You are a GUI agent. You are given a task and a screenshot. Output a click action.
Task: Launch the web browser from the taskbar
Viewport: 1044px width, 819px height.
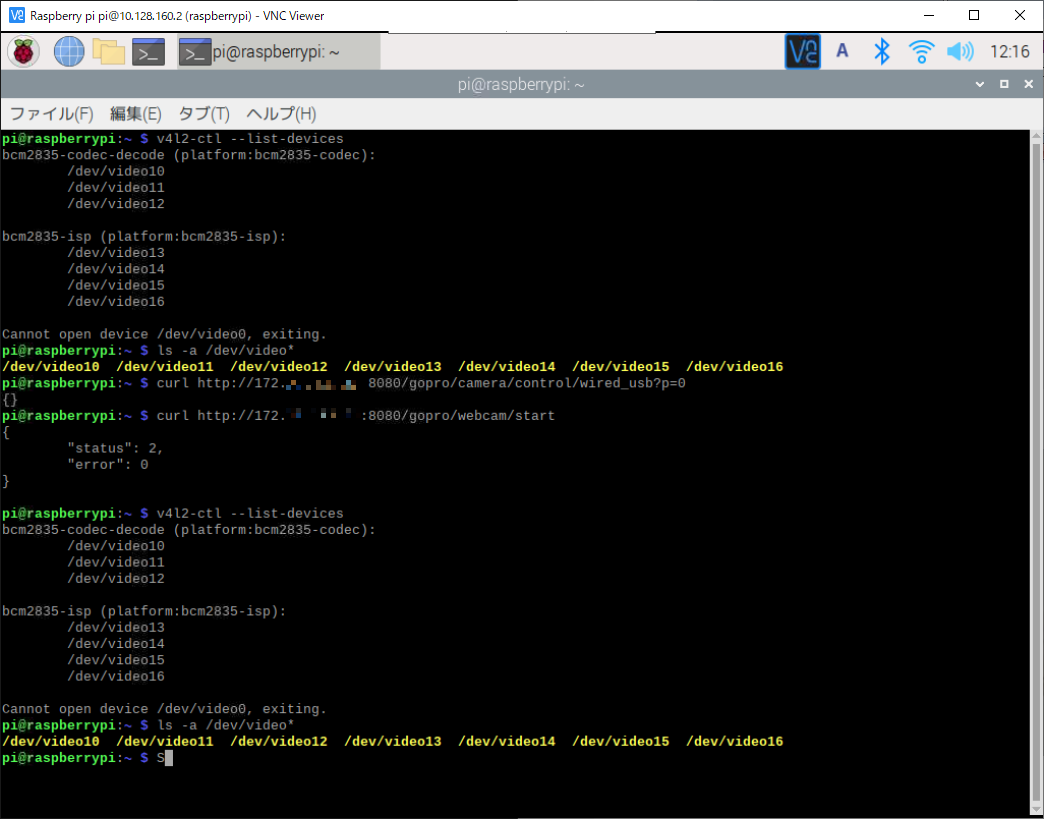tap(67, 51)
